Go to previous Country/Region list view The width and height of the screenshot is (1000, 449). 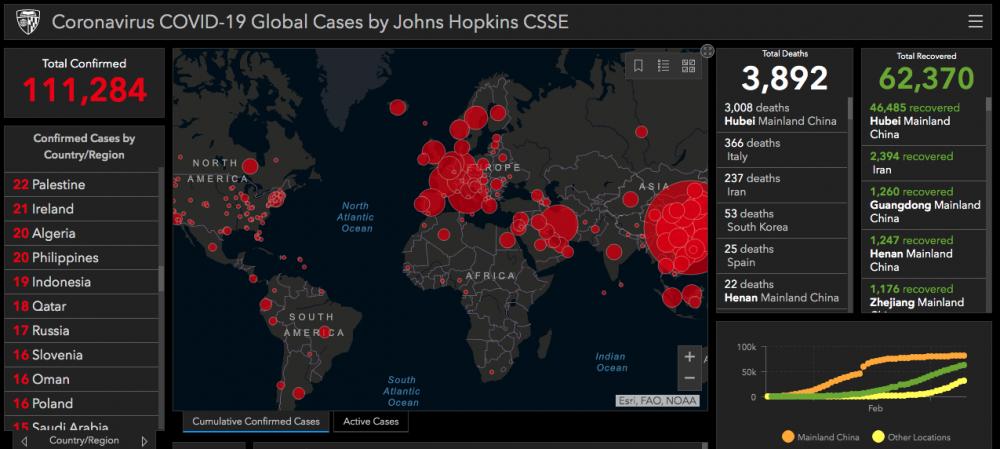24,441
